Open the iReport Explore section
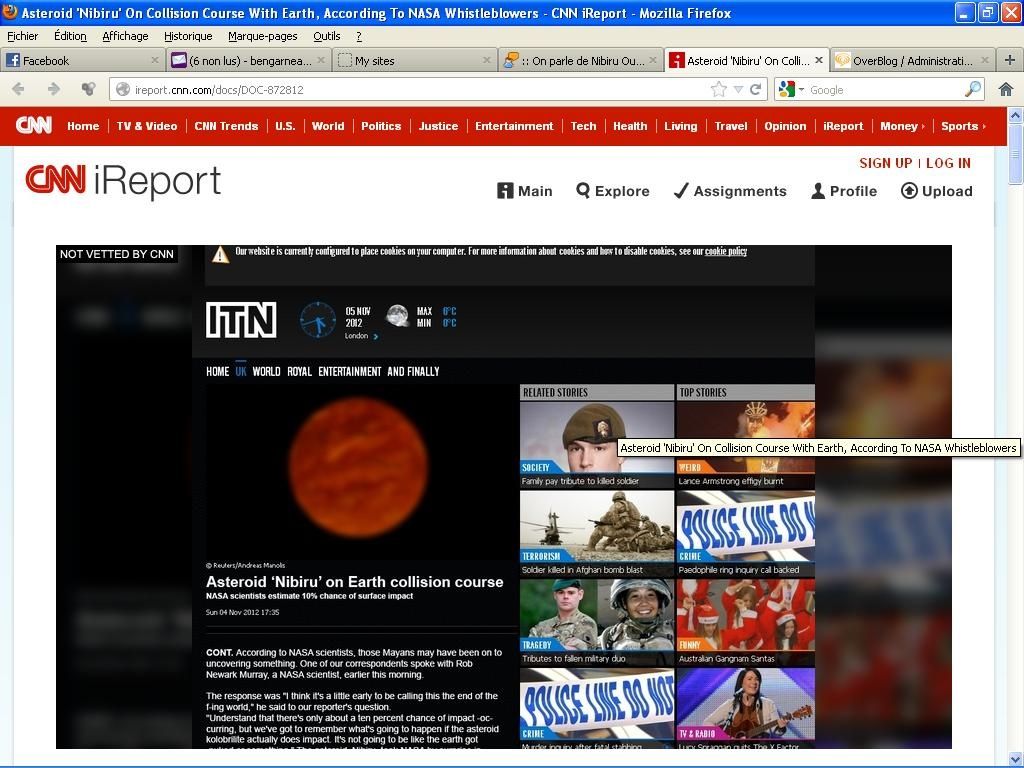 click(x=613, y=191)
